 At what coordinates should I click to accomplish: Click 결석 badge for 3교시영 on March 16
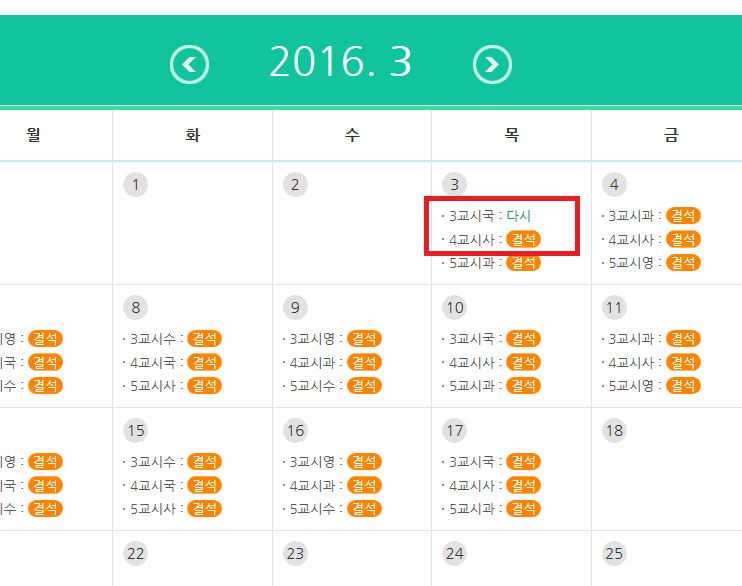point(364,462)
